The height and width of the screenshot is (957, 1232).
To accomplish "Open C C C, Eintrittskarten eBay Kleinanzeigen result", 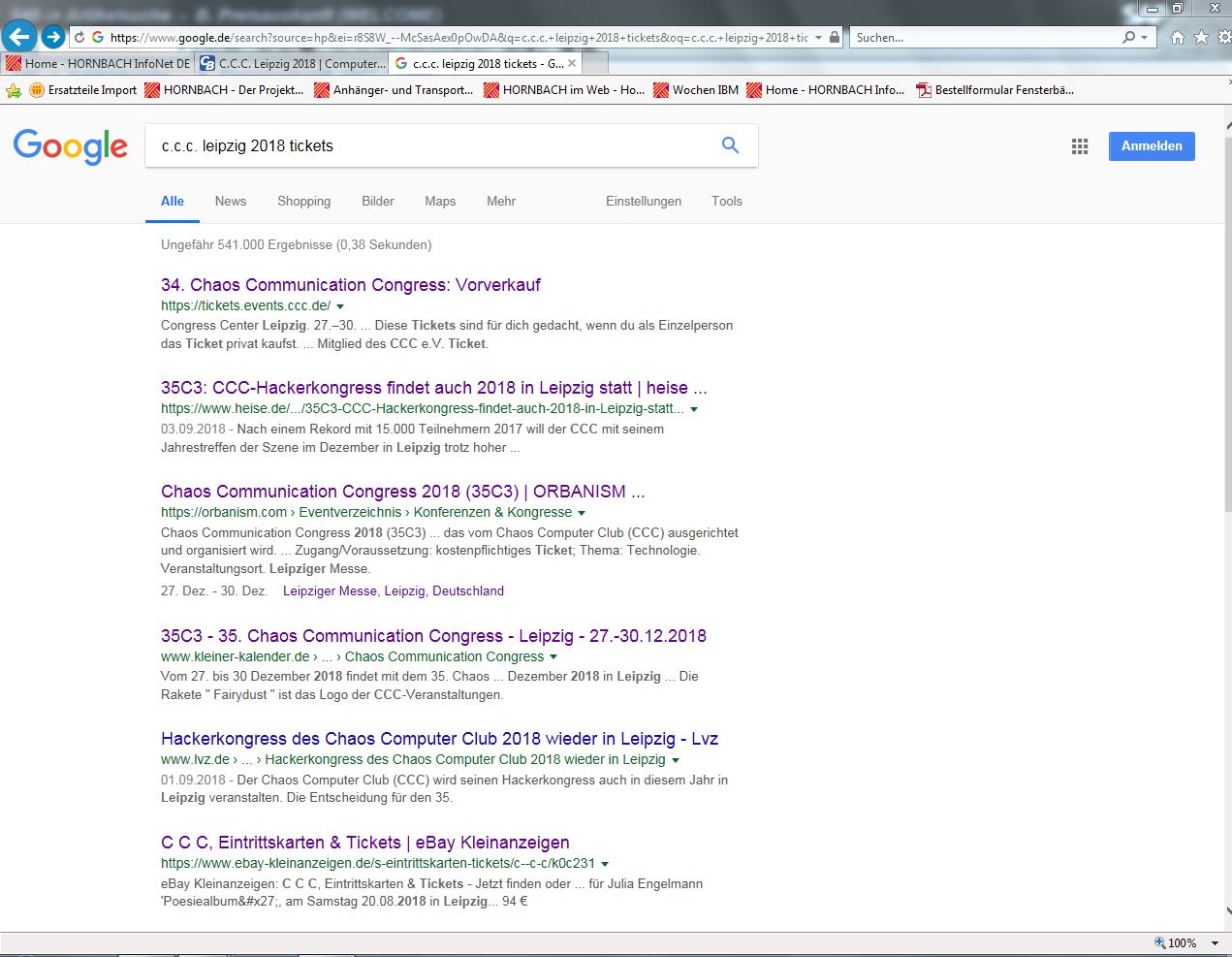I will (365, 843).
